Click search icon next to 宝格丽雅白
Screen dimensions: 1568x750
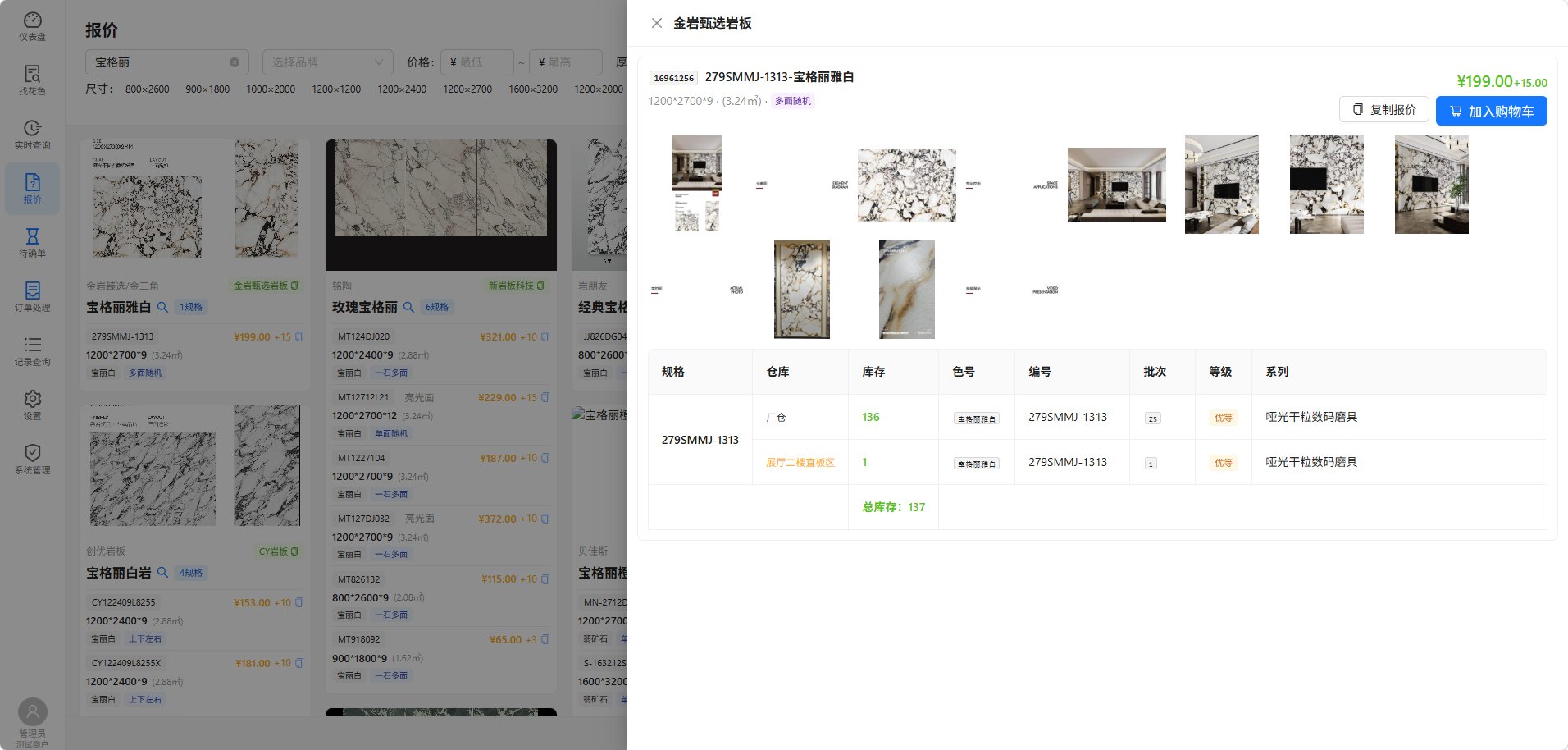(162, 307)
